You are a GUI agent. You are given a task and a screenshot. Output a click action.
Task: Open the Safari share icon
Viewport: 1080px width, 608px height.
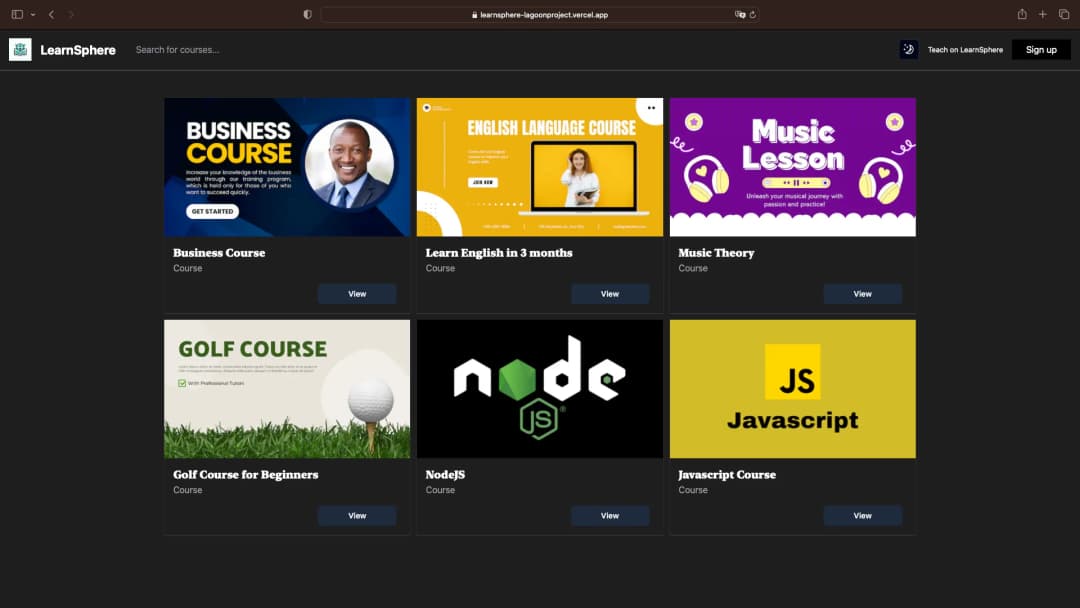pyautogui.click(x=1022, y=14)
